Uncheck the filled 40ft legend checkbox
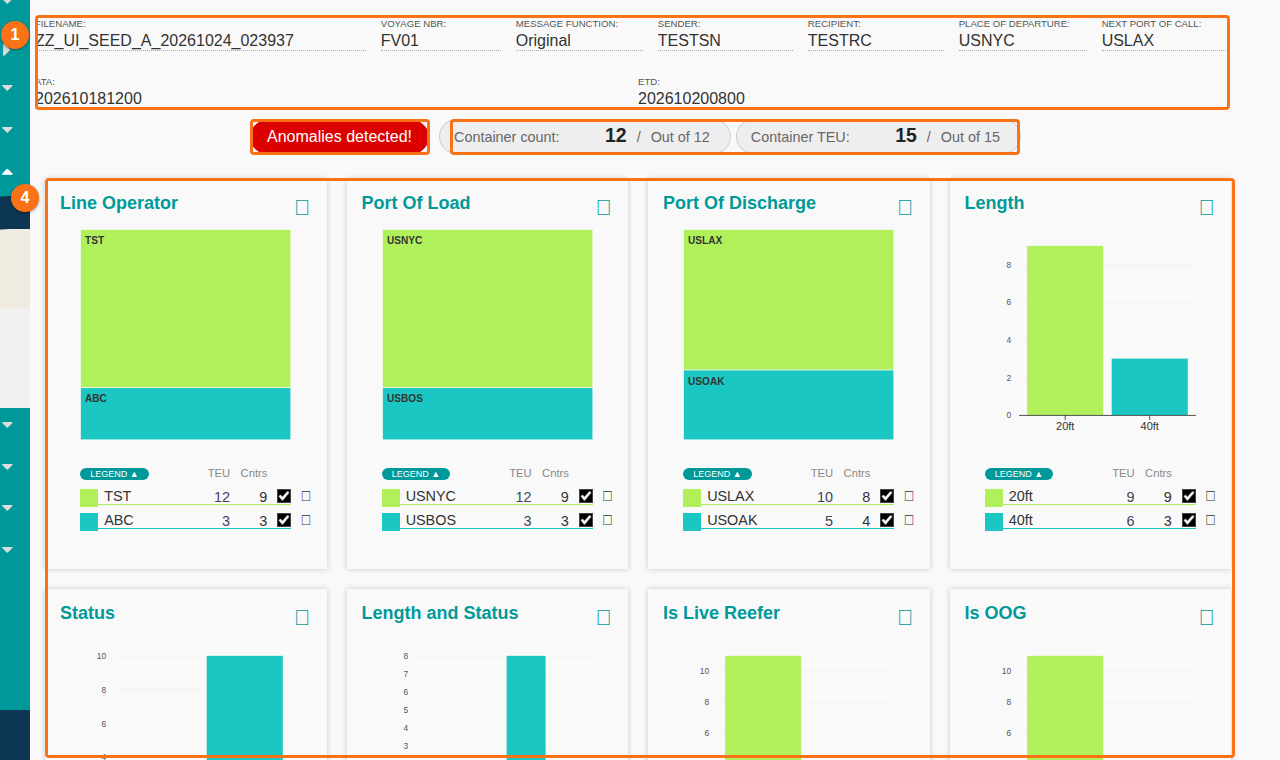Image resolution: width=1280 pixels, height=760 pixels. pos(1189,520)
